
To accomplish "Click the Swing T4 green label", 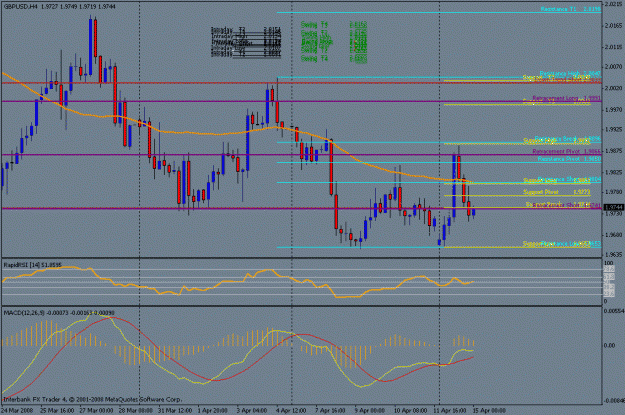I will [x=314, y=59].
